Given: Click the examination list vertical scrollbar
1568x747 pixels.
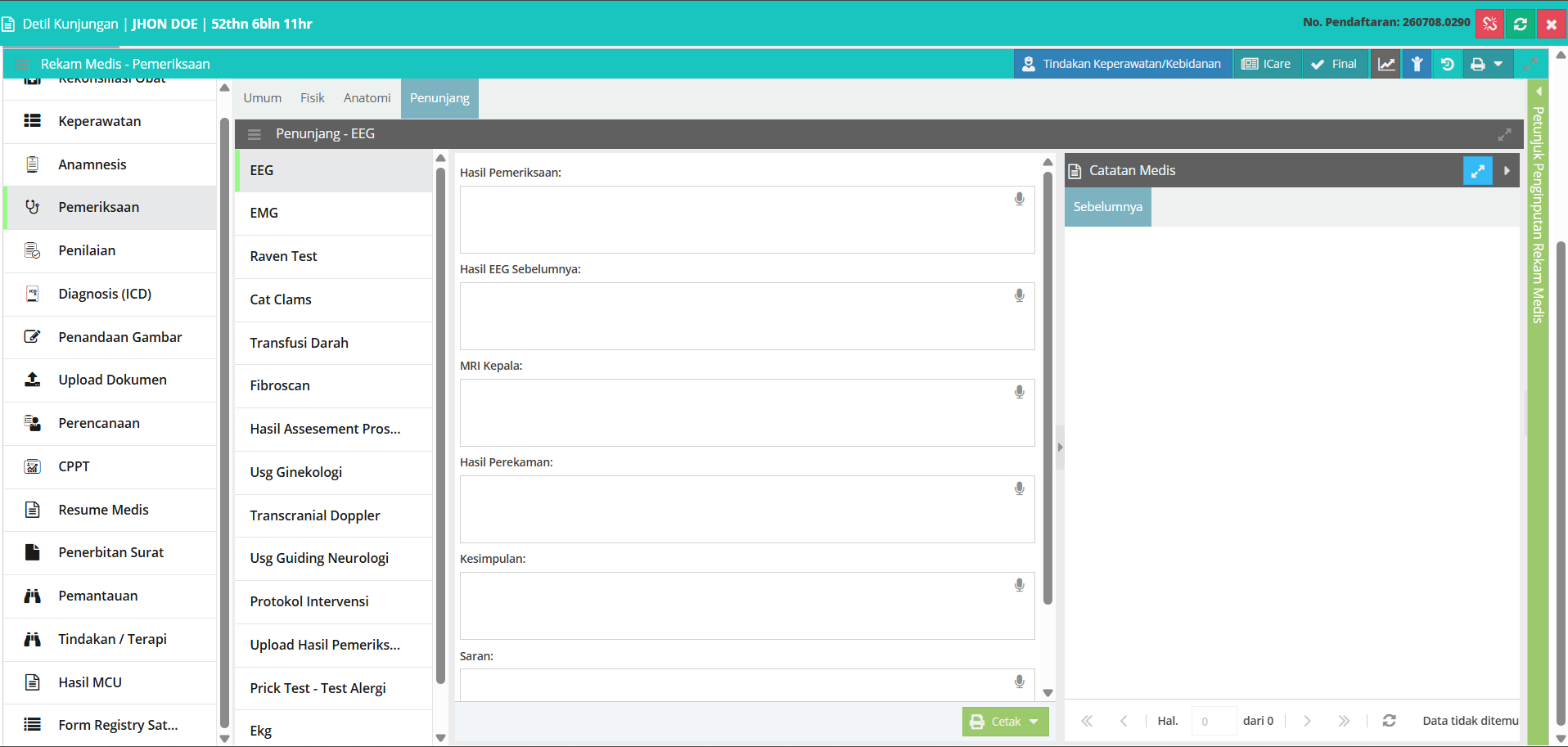Looking at the screenshot, I should (x=440, y=425).
